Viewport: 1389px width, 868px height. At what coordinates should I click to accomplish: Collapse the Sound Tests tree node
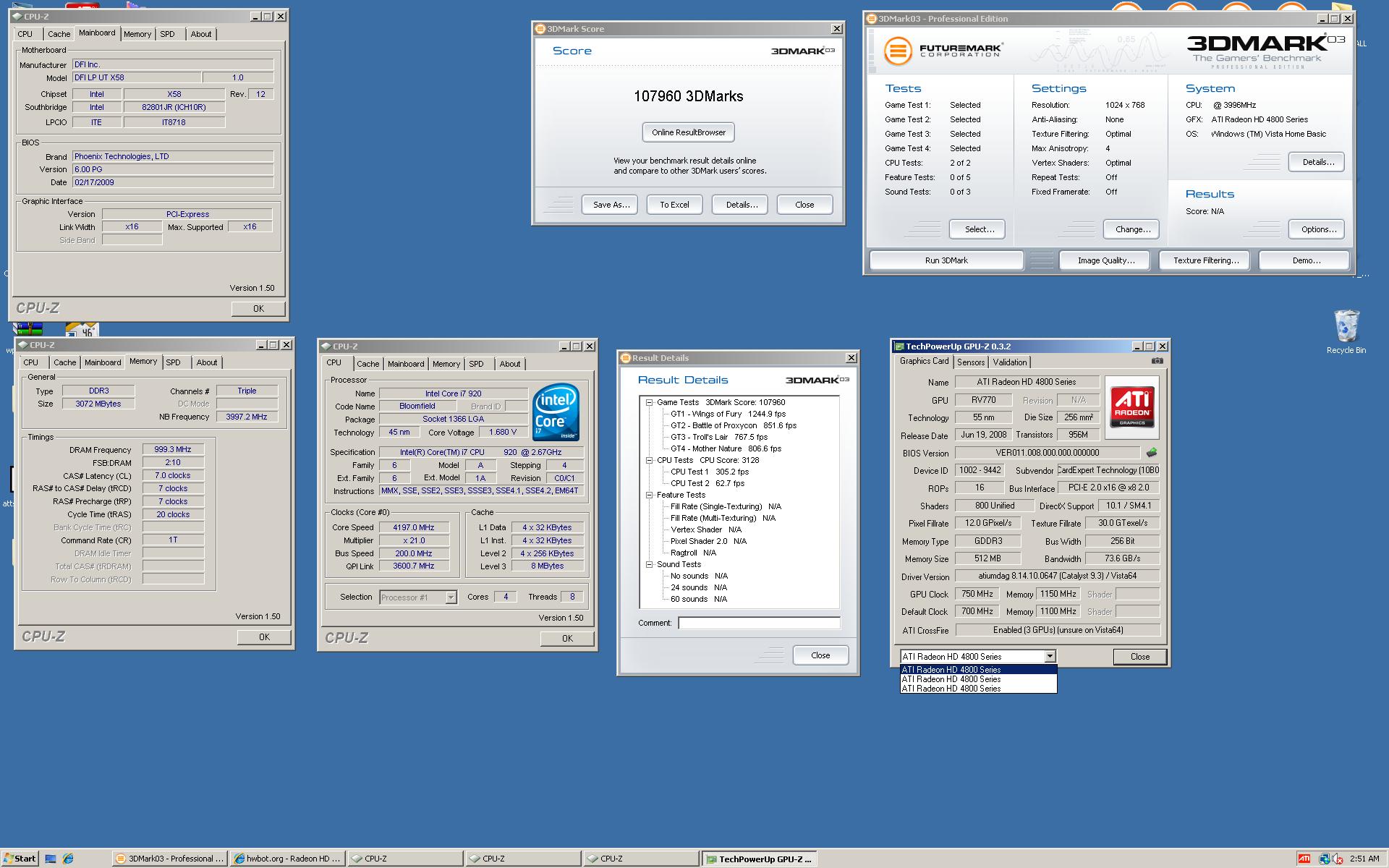(649, 564)
